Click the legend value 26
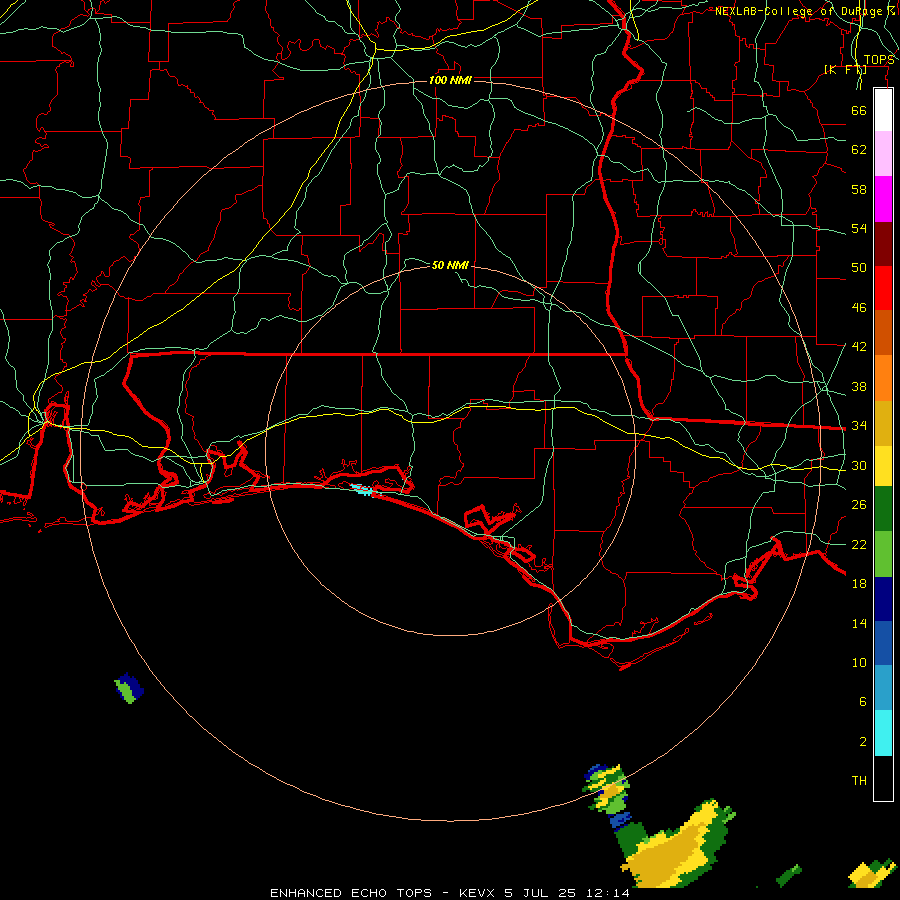 point(859,505)
